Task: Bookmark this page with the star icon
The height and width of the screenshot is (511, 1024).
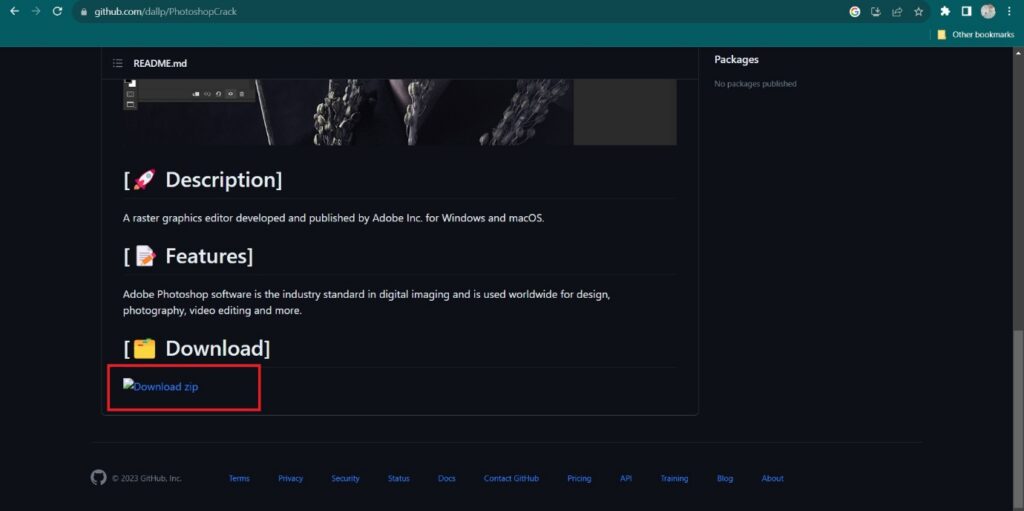Action: (918, 12)
